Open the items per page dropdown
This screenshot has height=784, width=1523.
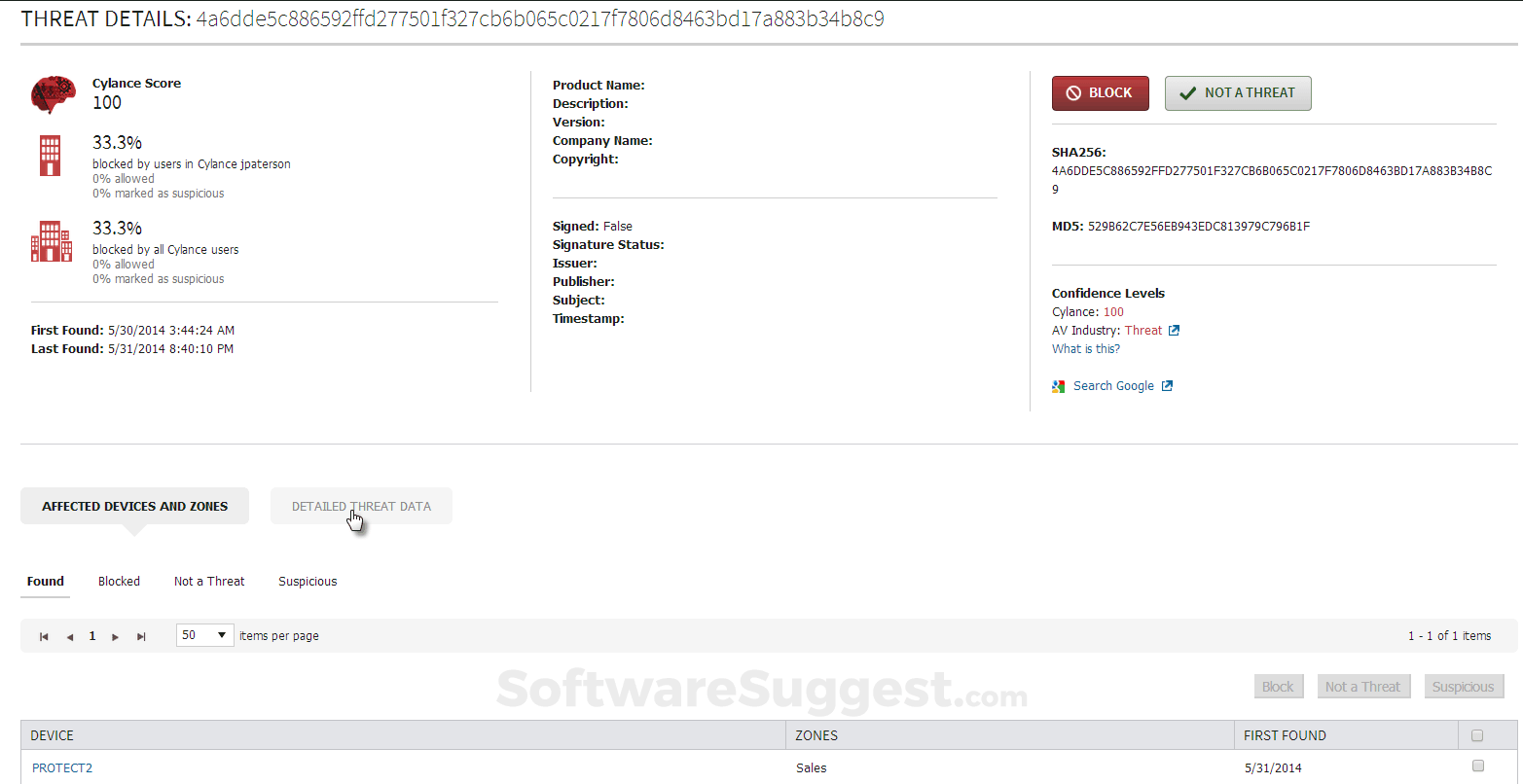[205, 635]
